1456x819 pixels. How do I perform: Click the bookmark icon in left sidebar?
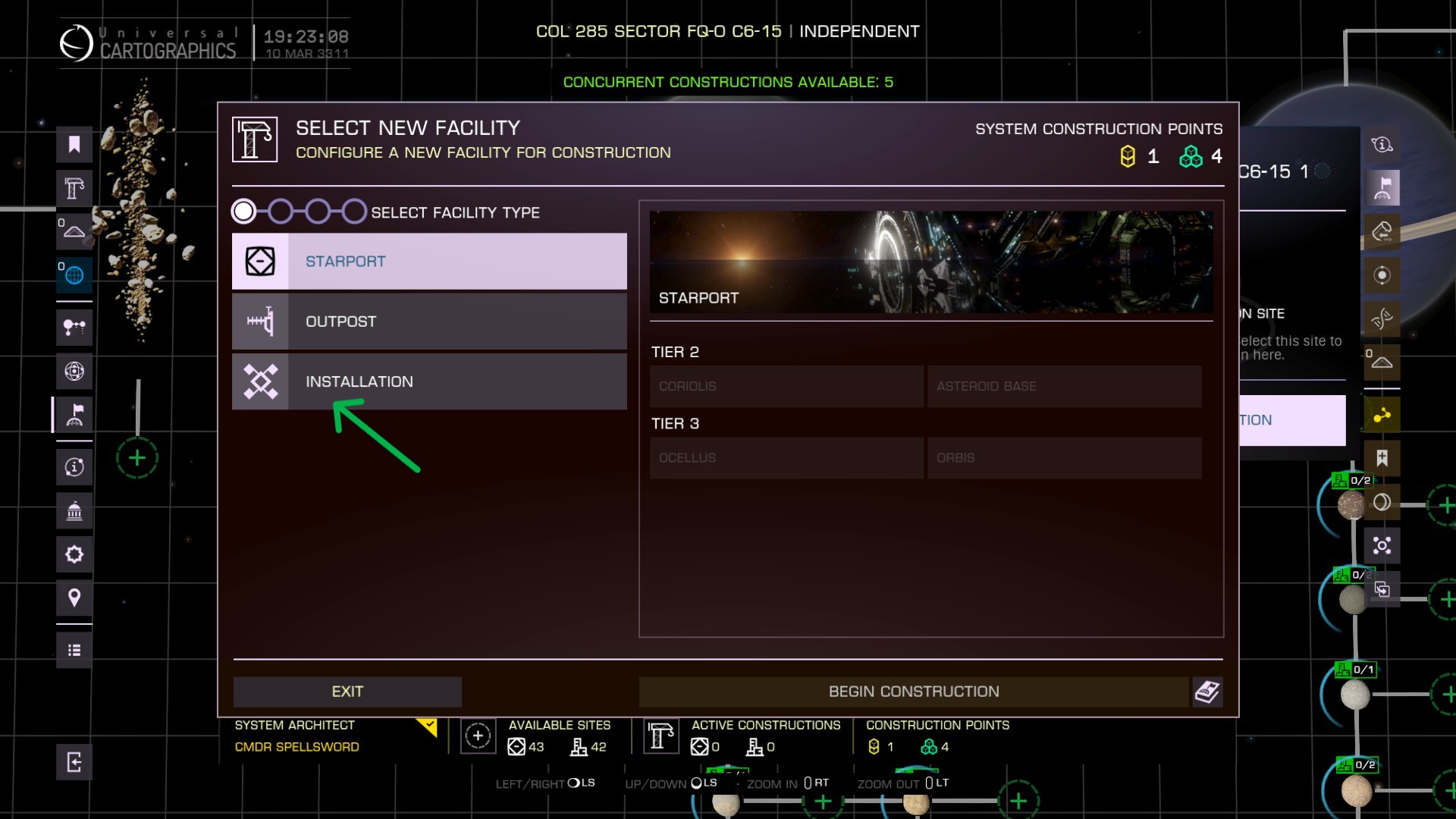(x=74, y=144)
